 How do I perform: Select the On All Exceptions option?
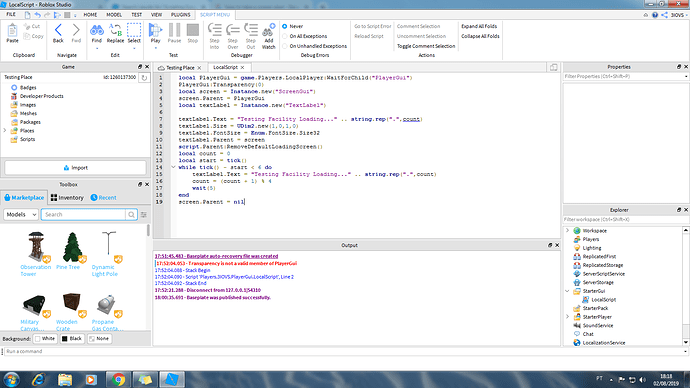pos(285,36)
